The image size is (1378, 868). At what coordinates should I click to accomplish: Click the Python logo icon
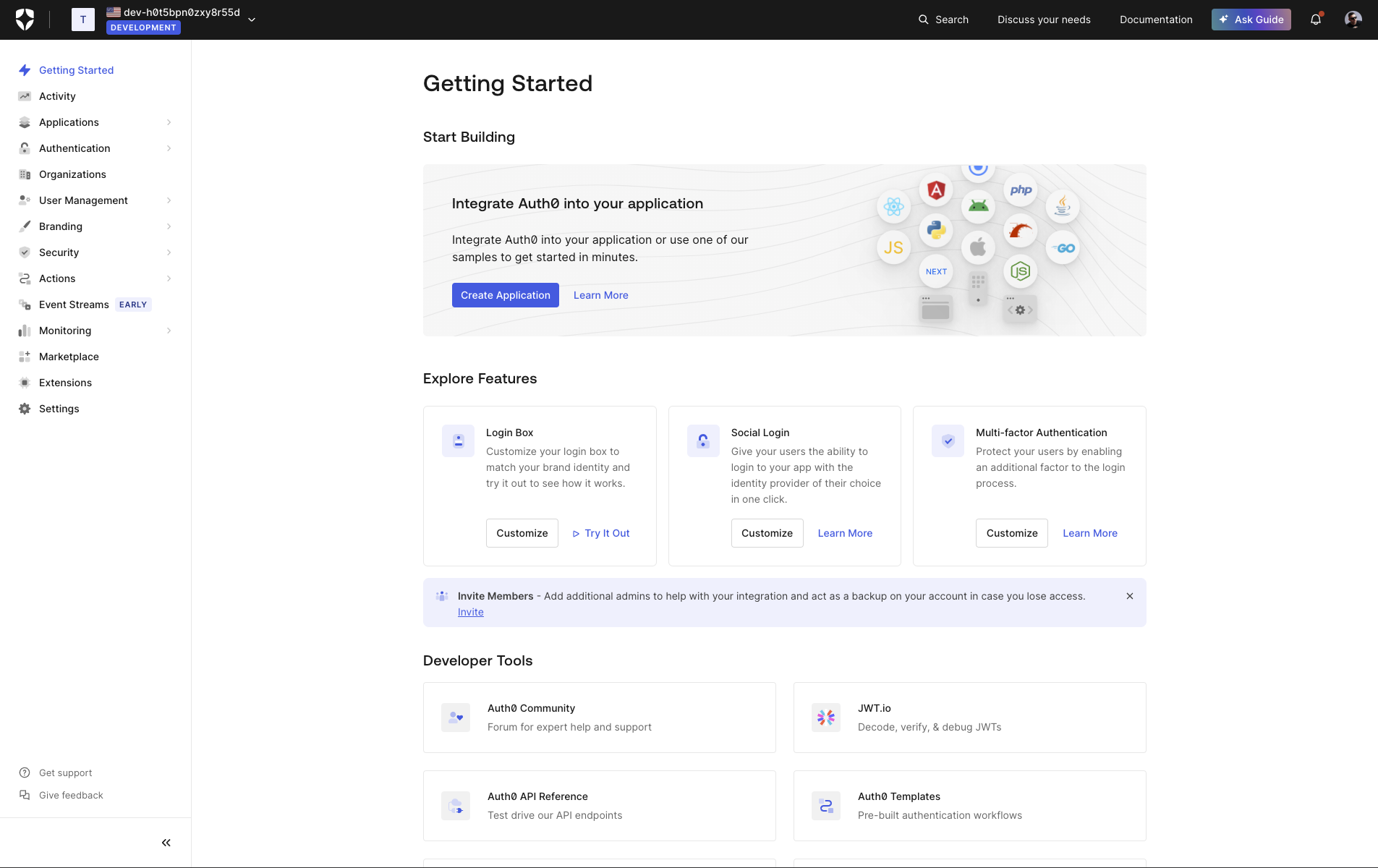(x=936, y=231)
